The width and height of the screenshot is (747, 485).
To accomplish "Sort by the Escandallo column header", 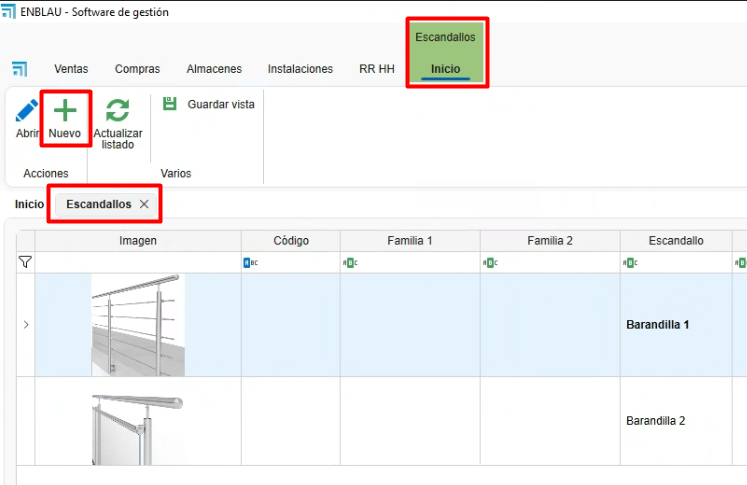I will click(x=676, y=241).
